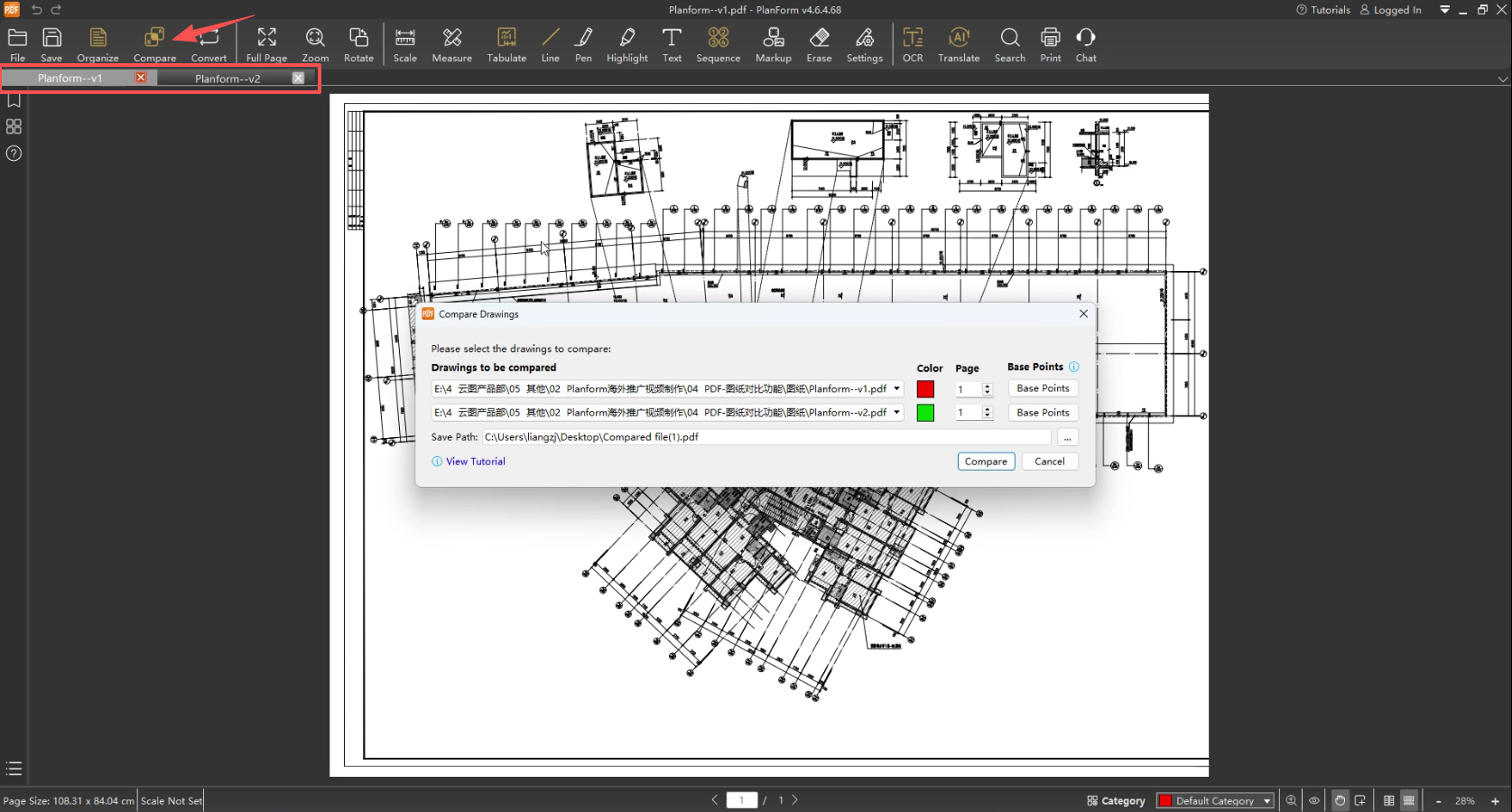Viewport: 1512px width, 812px height.
Task: Switch to the Planform--v1 tab
Action: coord(70,79)
